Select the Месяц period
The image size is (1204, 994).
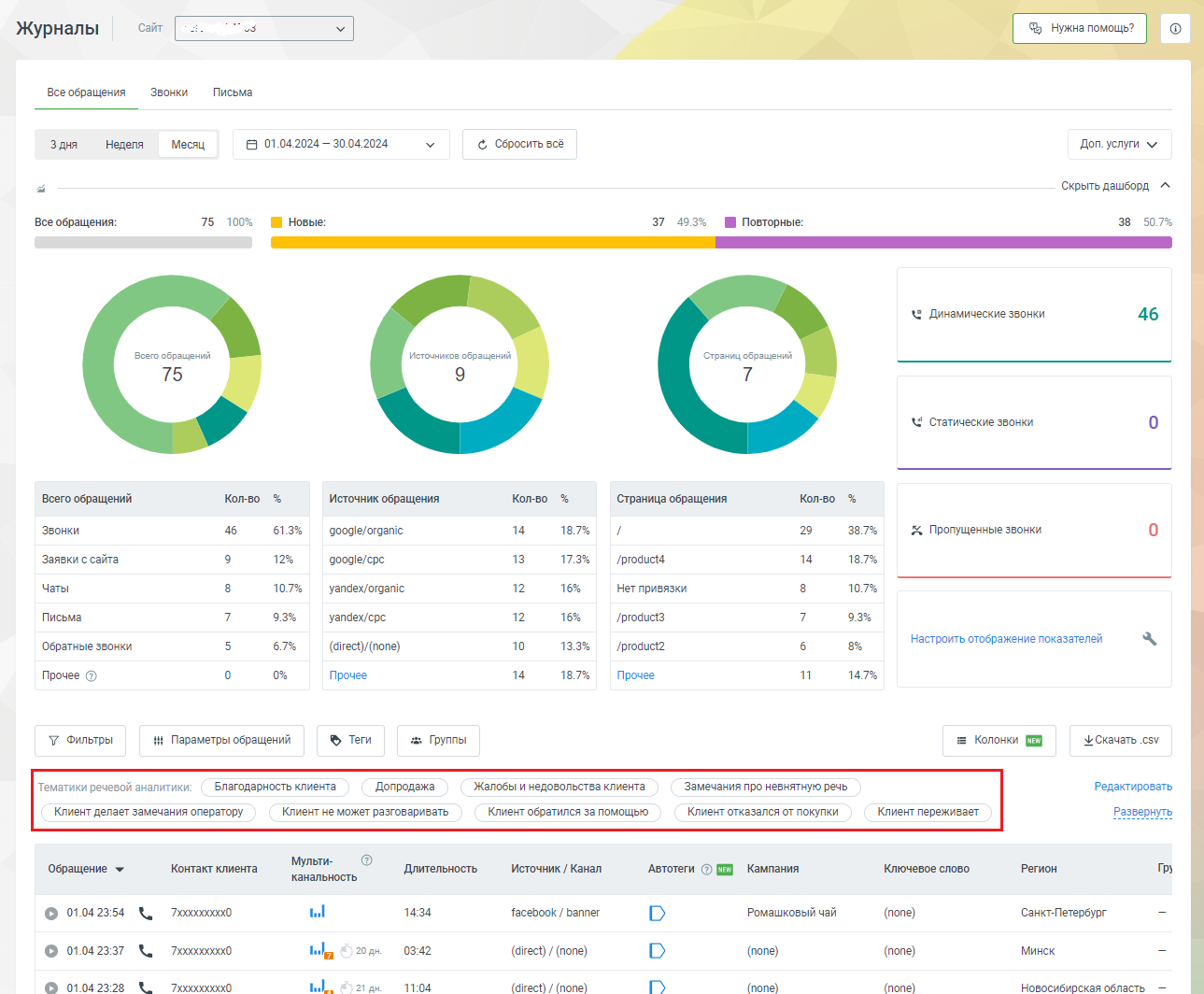pos(188,145)
